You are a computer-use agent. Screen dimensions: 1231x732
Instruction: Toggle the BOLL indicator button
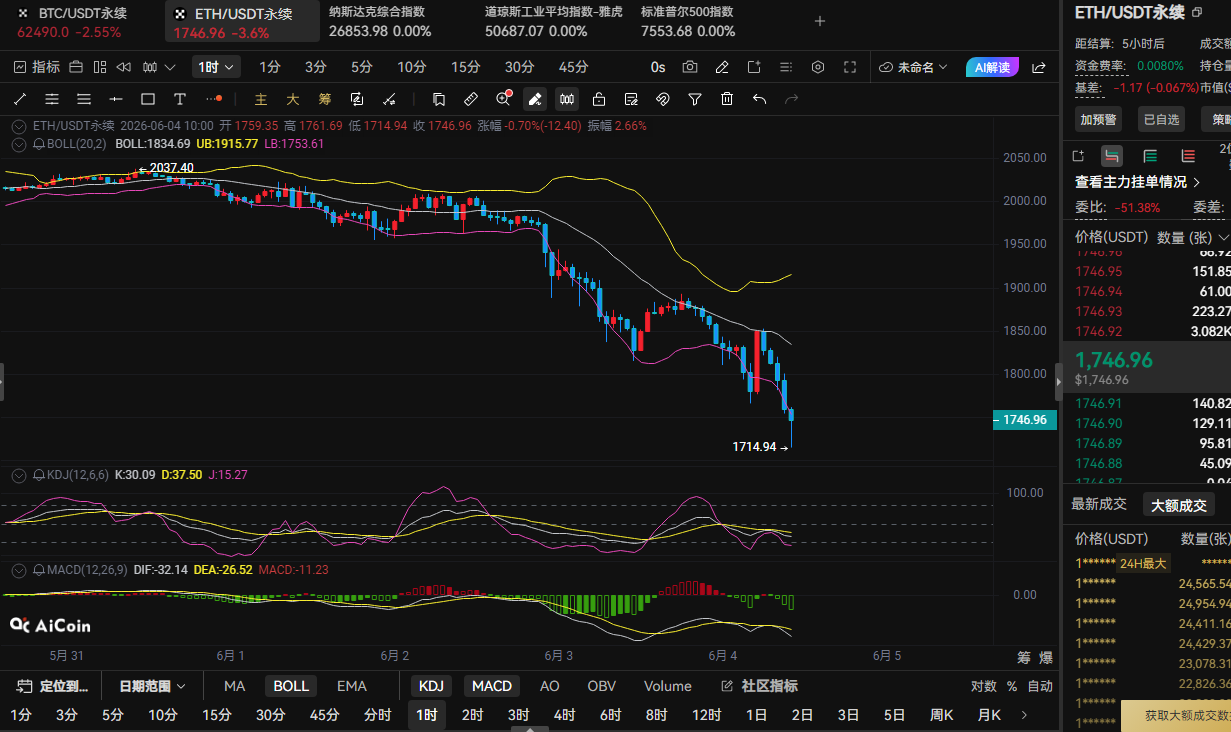click(291, 686)
